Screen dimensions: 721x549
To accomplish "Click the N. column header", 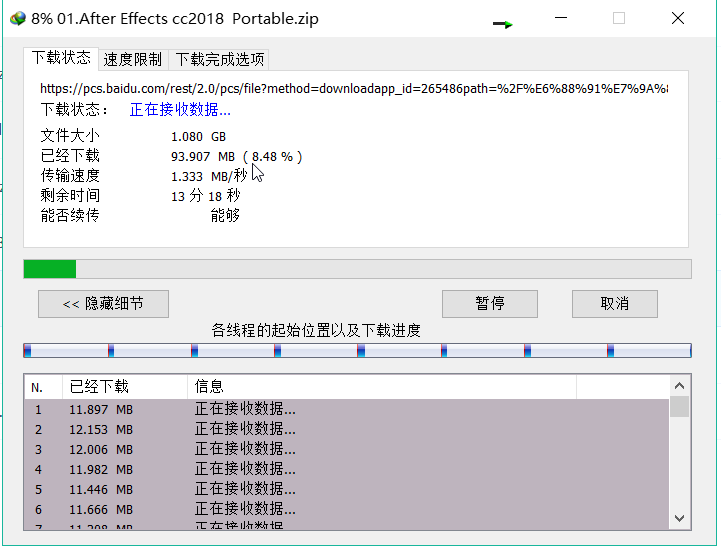I will (x=43, y=387).
